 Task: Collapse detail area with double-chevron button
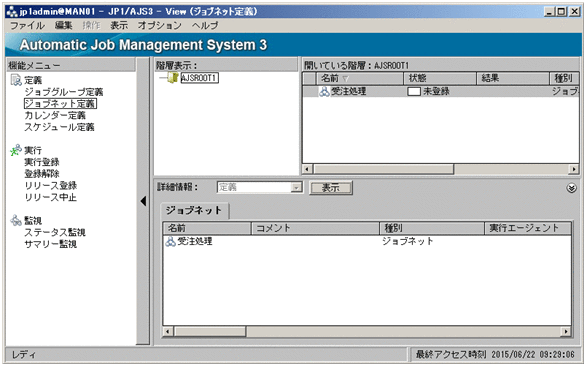pos(572,188)
